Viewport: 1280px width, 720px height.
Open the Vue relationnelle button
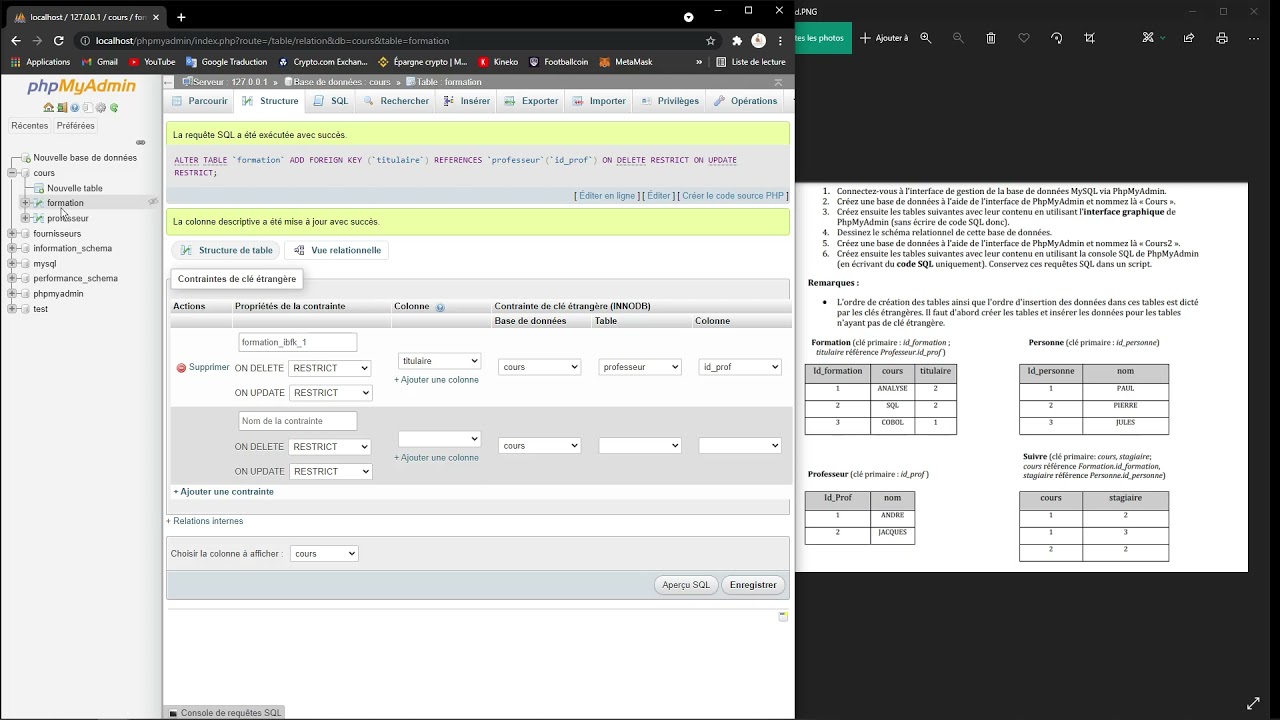[337, 250]
